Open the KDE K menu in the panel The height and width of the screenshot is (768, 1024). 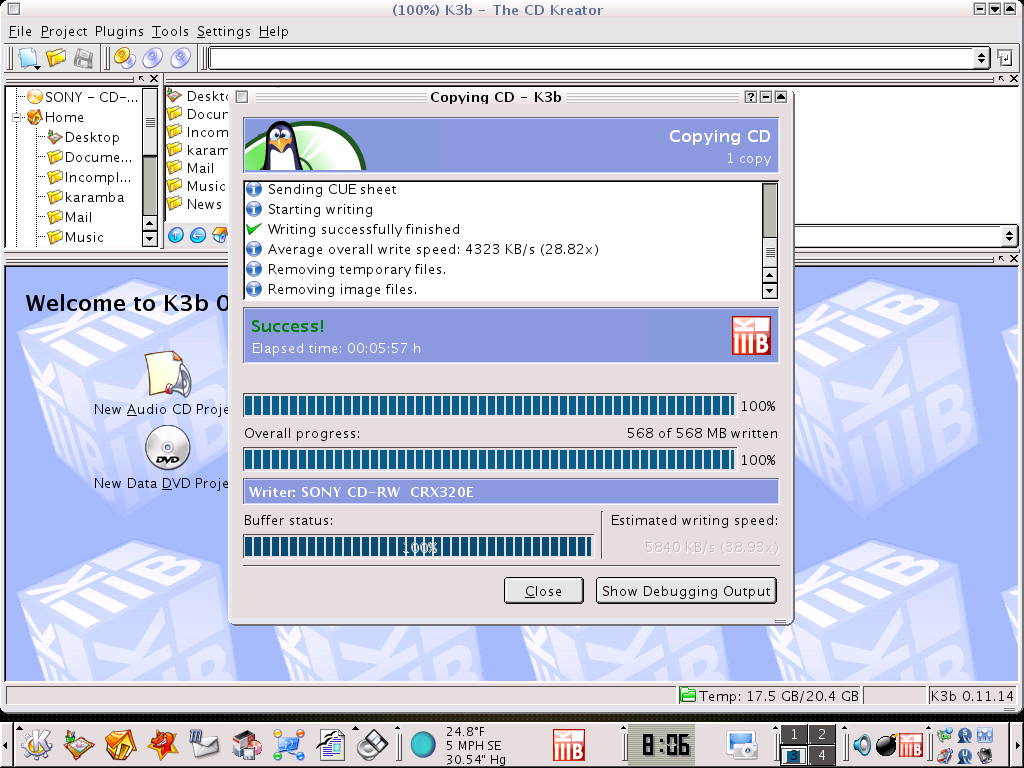[36, 744]
